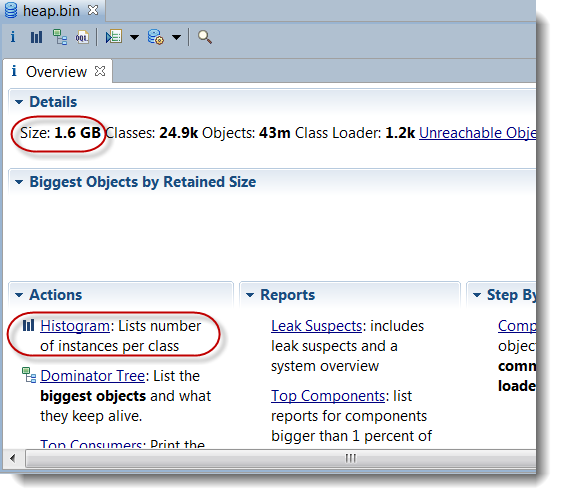Click the Objects: 43m value
Screen dimensions: 561x499
[246, 133]
